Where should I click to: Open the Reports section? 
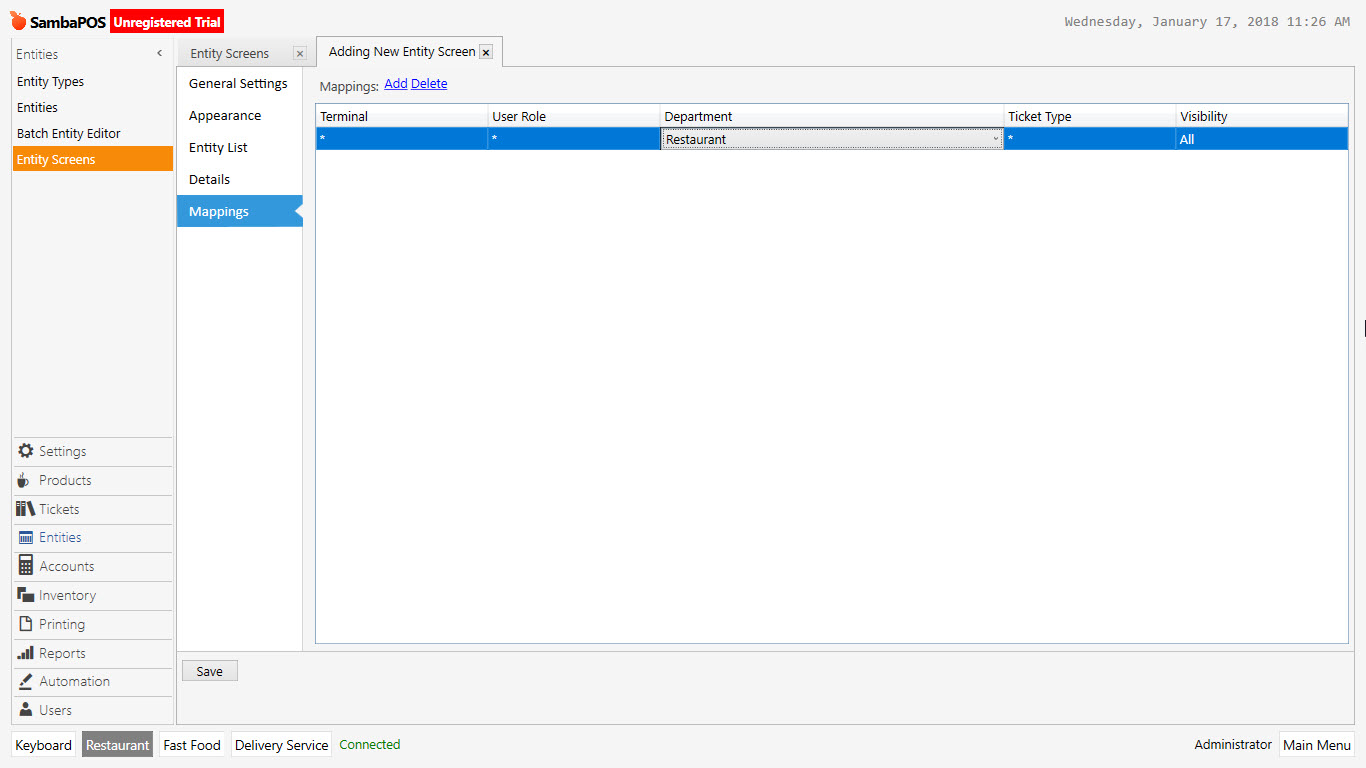pyautogui.click(x=60, y=653)
